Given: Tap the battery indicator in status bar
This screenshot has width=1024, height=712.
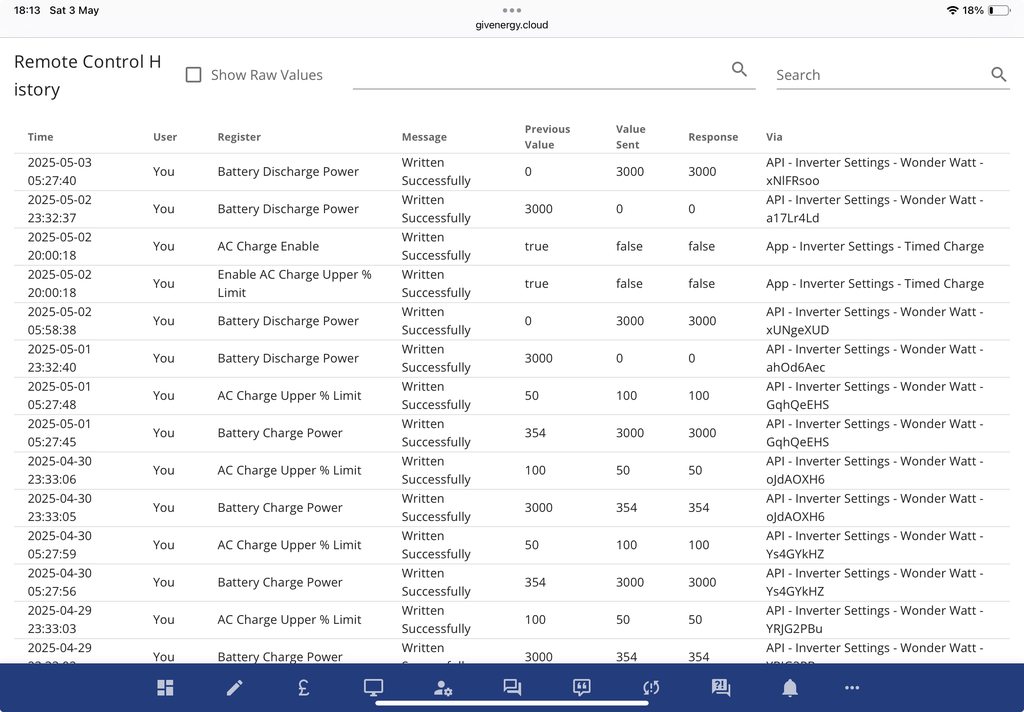Looking at the screenshot, I should [x=998, y=10].
